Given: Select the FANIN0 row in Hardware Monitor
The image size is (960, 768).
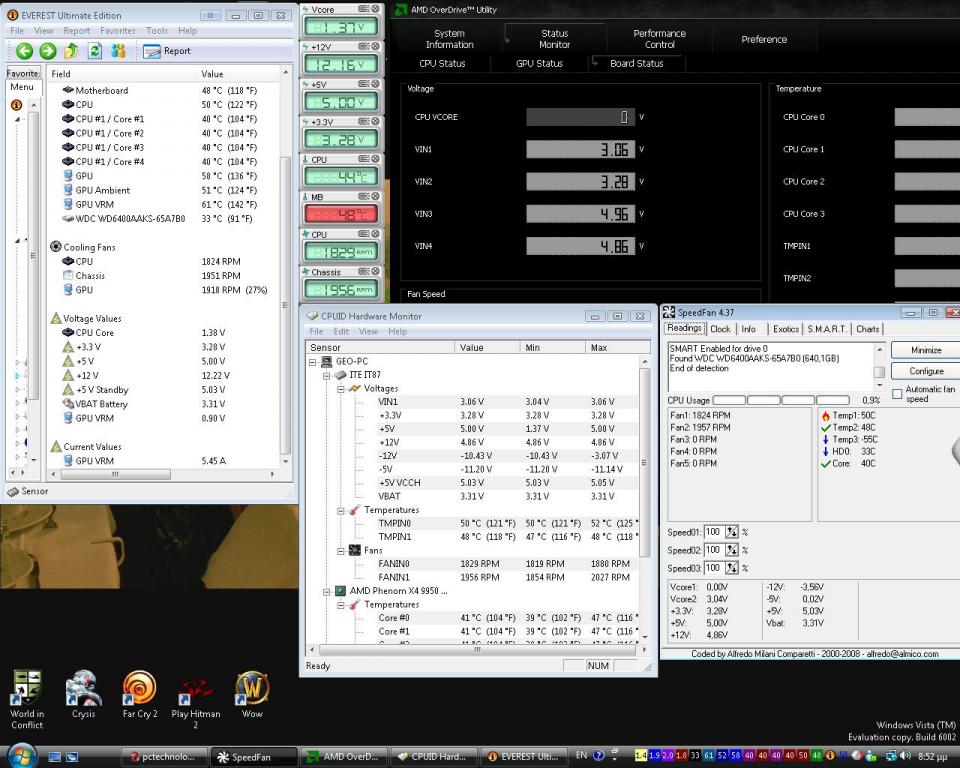Looking at the screenshot, I should [472, 563].
